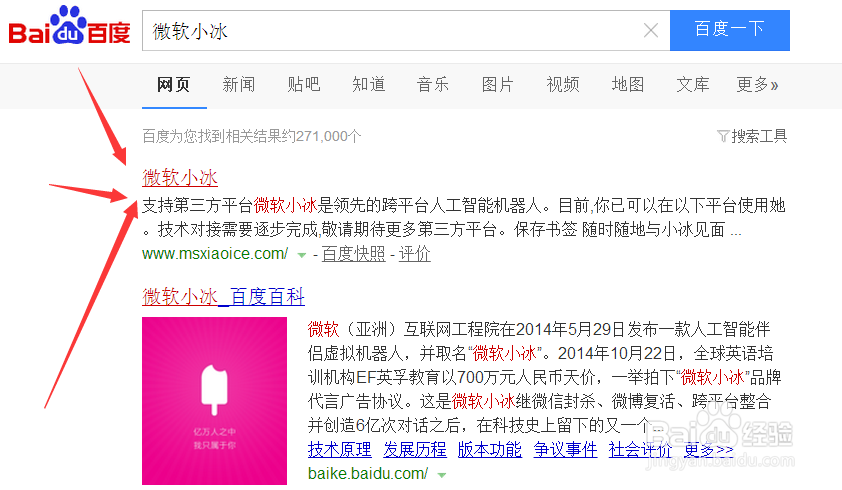Click the www.msxiaoice.com/ URL
Viewport: 842px width, 490px height.
pyautogui.click(x=215, y=254)
